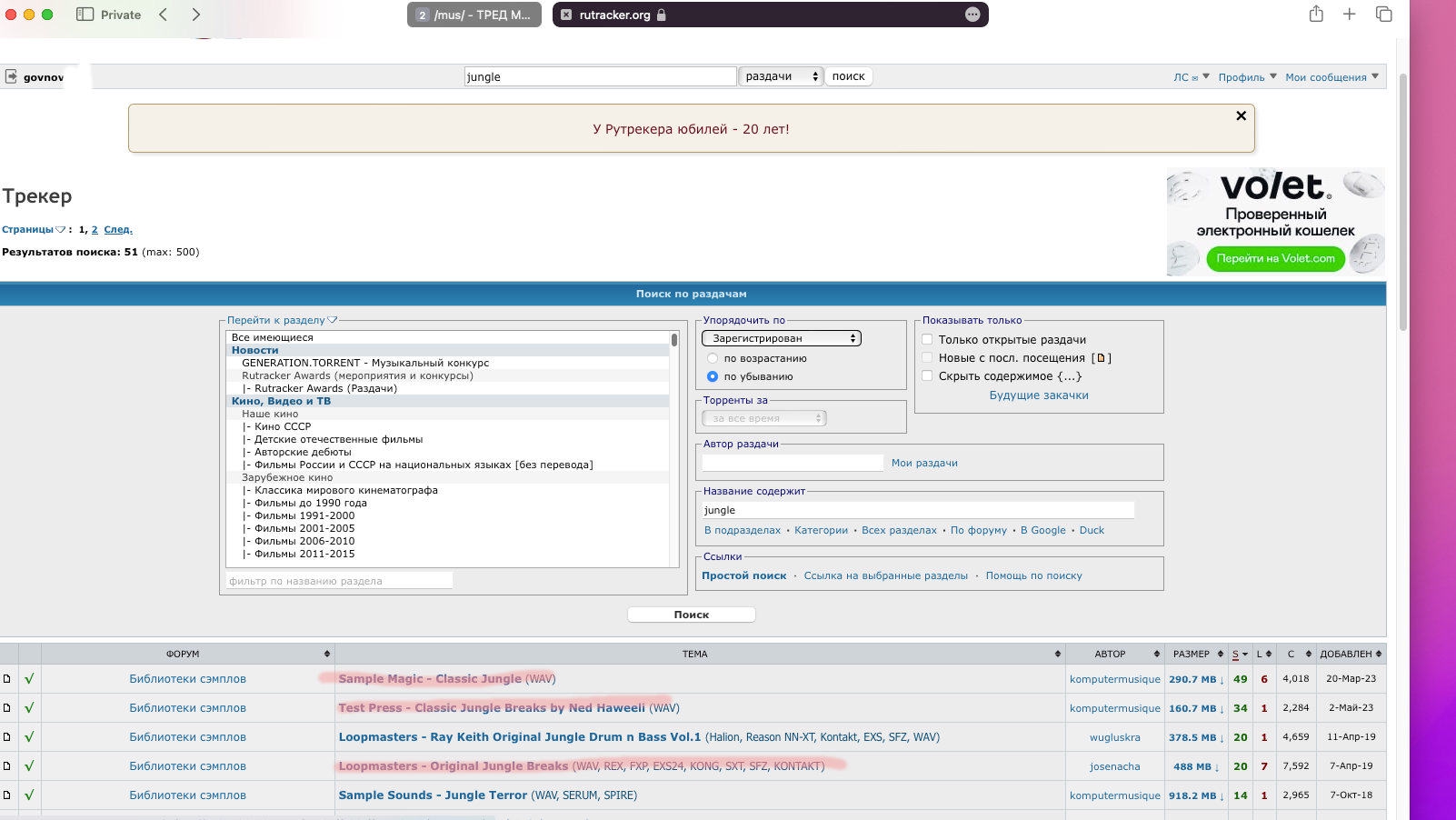Focus the Название содержит jungle field
1456x820 pixels.
918,510
